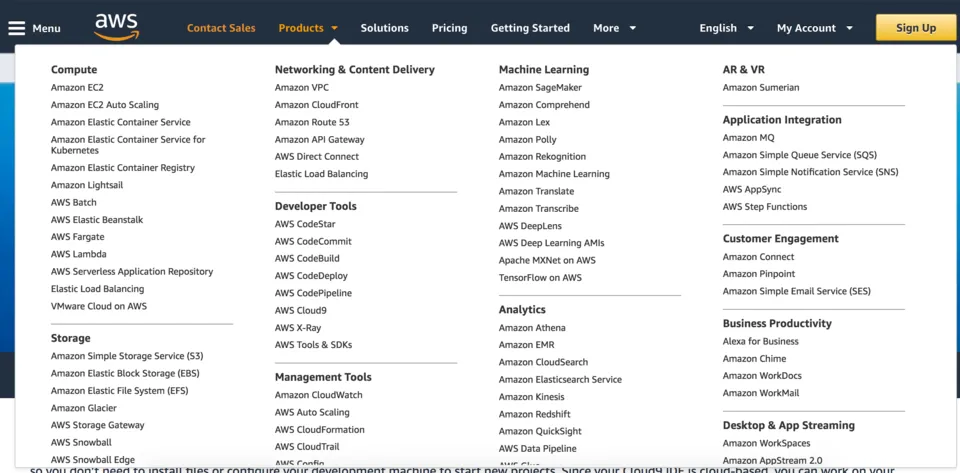Go to the AWS logo homepage

[x=116, y=28]
